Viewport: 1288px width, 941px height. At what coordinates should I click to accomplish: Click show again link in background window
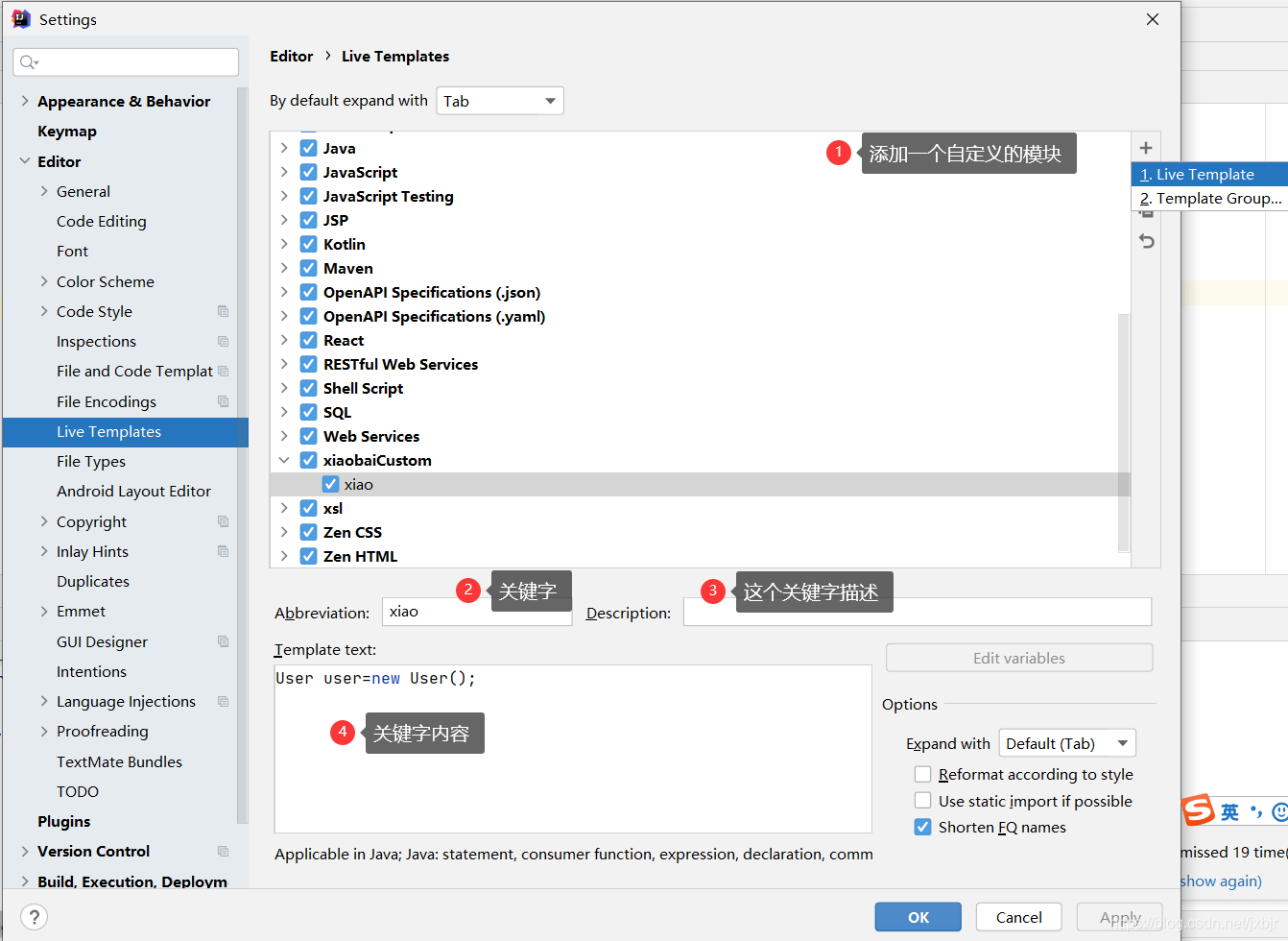(1221, 881)
